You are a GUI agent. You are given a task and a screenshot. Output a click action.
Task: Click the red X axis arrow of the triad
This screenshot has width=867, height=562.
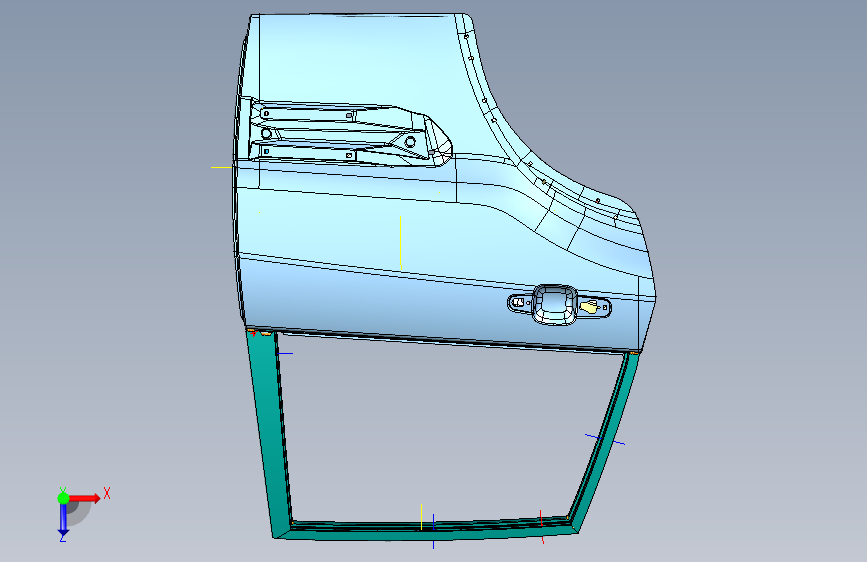pyautogui.click(x=84, y=498)
